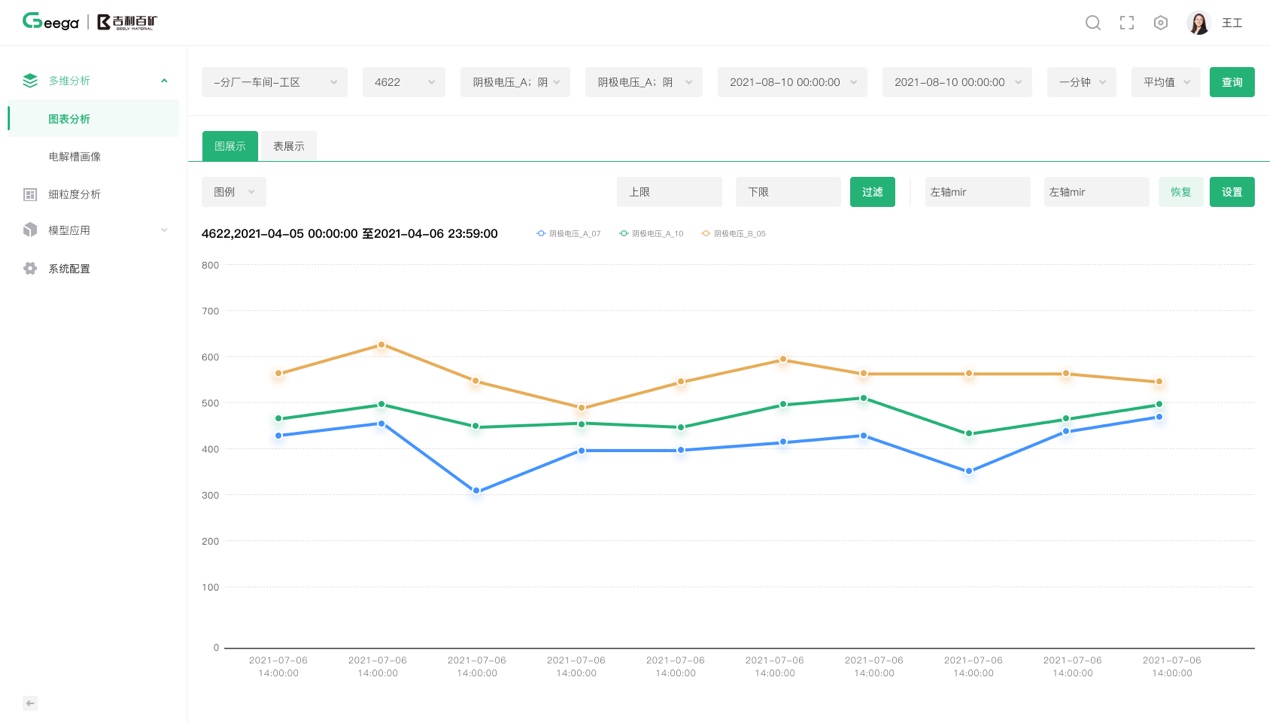Open the 一分厂一车间-工区 dropdown
Image resolution: width=1270 pixels, height=723 pixels.
click(274, 82)
